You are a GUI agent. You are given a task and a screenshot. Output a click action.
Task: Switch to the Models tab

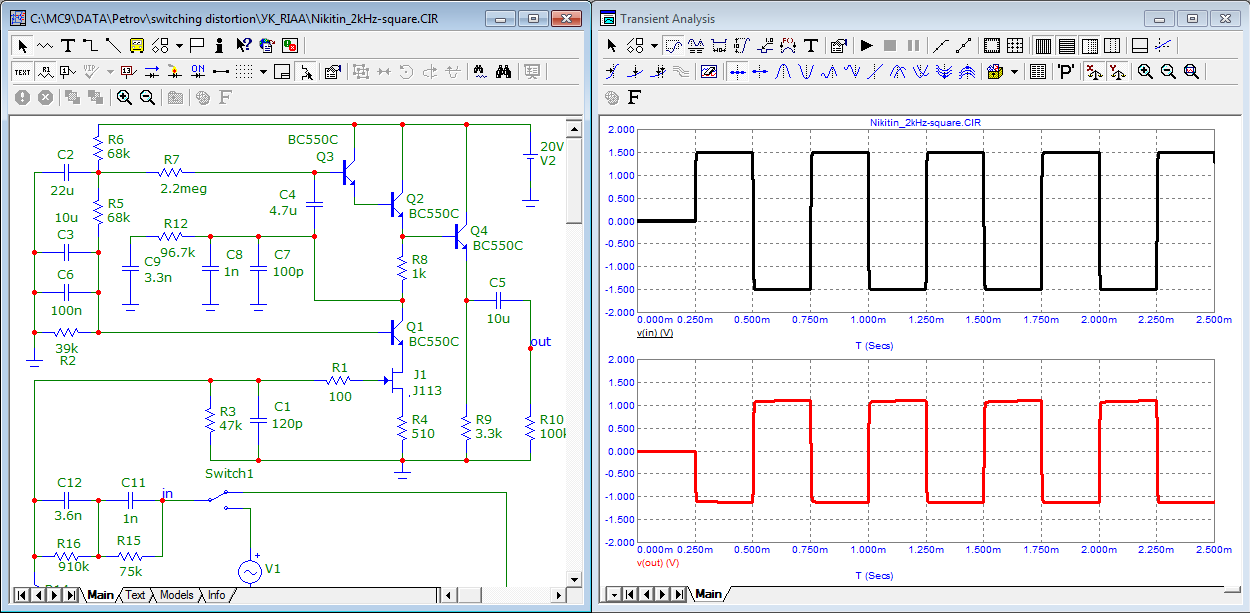(x=177, y=595)
